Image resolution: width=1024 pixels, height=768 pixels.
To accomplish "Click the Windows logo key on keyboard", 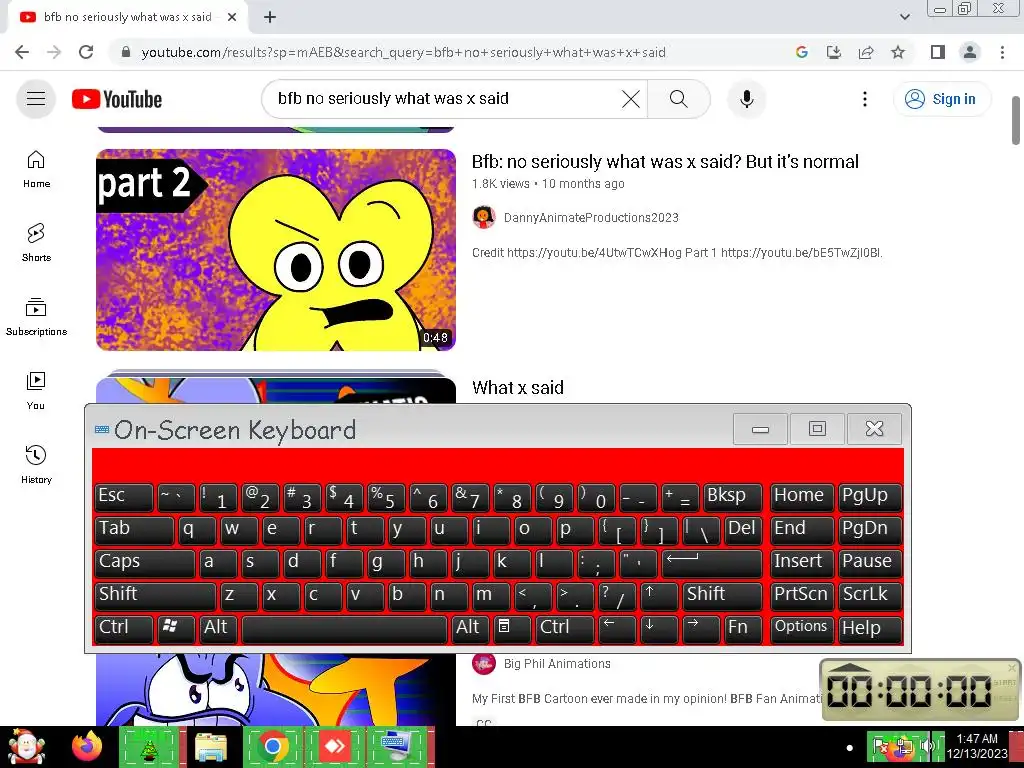I will coord(176,628).
